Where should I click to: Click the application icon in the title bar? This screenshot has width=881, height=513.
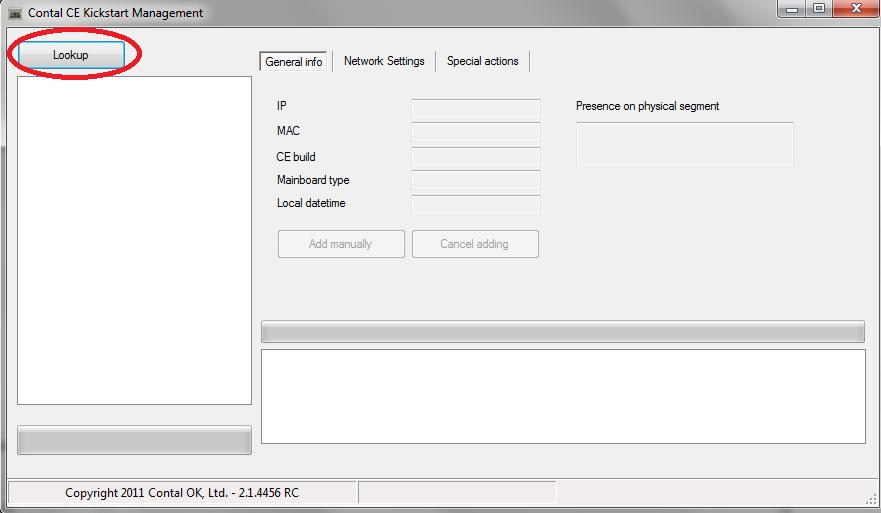pyautogui.click(x=15, y=13)
